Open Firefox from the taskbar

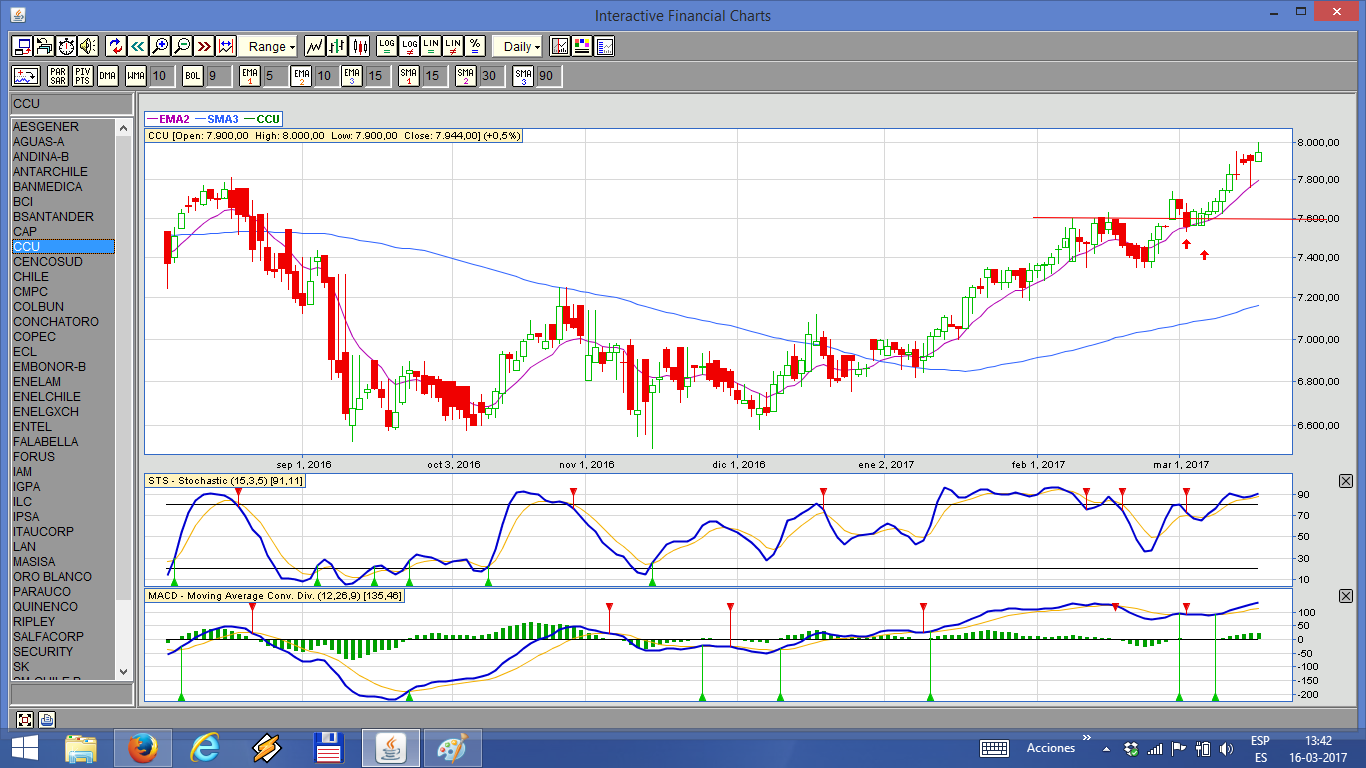coord(142,747)
